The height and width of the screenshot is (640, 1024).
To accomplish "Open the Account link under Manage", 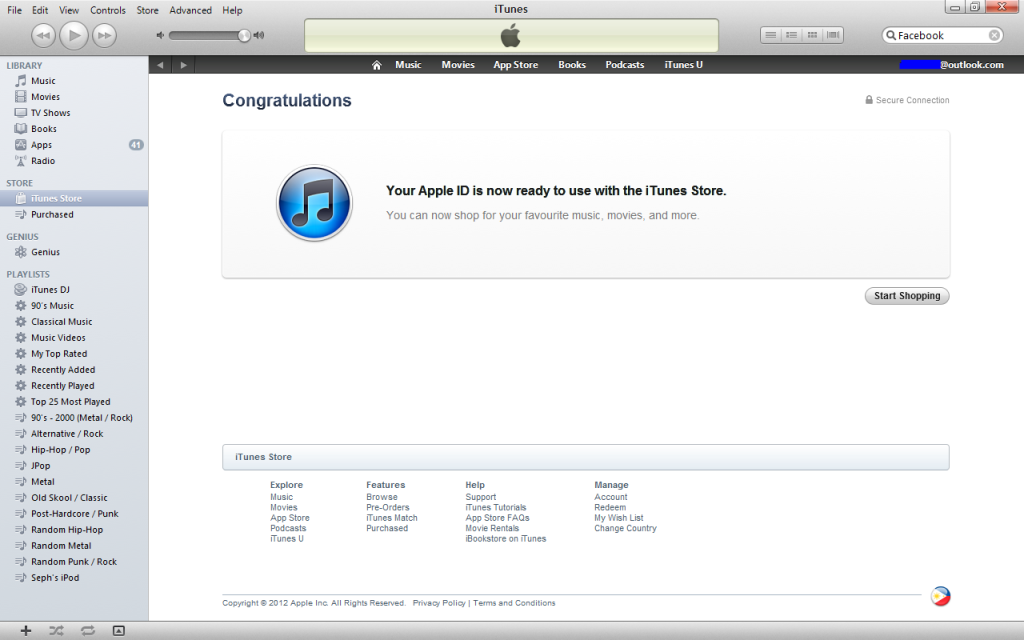I will click(611, 497).
